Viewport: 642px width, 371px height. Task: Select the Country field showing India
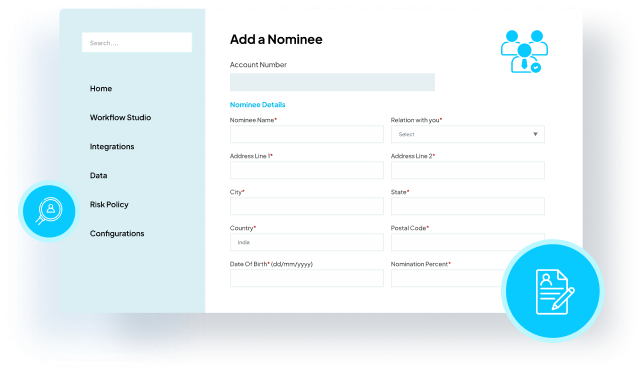[307, 242]
